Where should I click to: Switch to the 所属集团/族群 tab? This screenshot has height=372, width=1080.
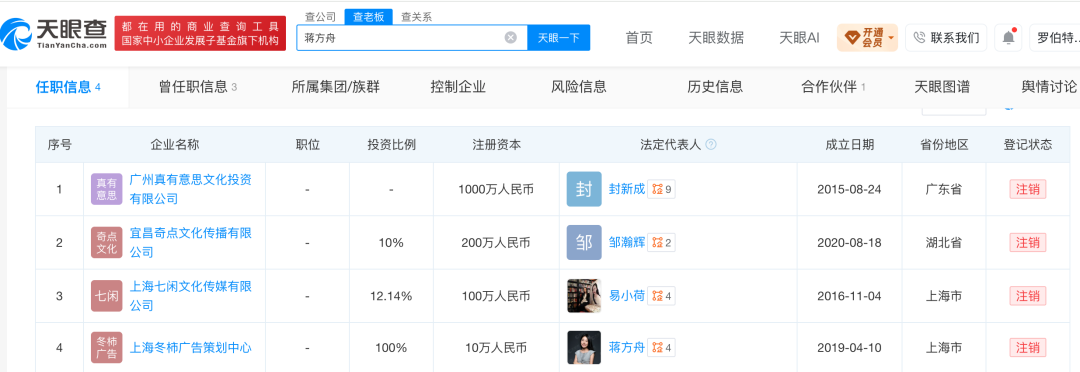[335, 87]
